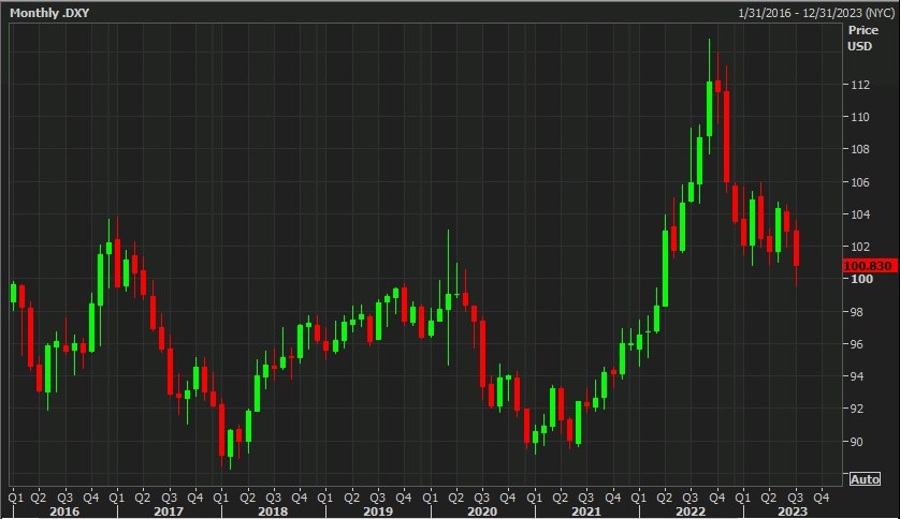
Task: Click the 90 price axis label
Action: point(856,441)
